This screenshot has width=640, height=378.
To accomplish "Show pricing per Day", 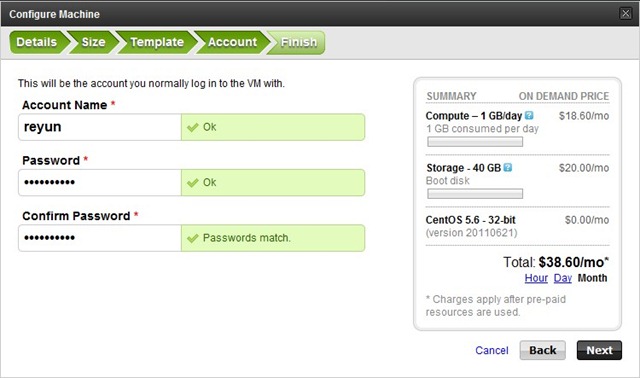I will pos(562,278).
